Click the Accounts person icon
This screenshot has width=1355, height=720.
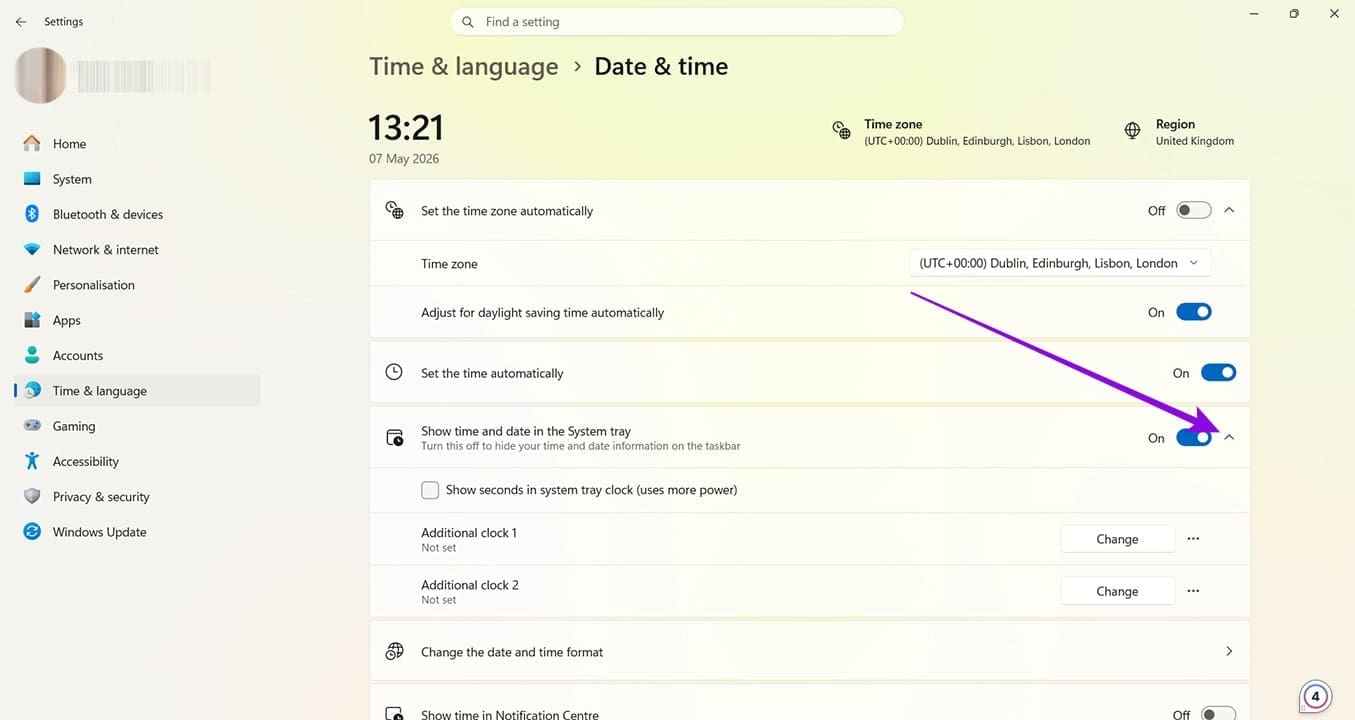(x=32, y=355)
